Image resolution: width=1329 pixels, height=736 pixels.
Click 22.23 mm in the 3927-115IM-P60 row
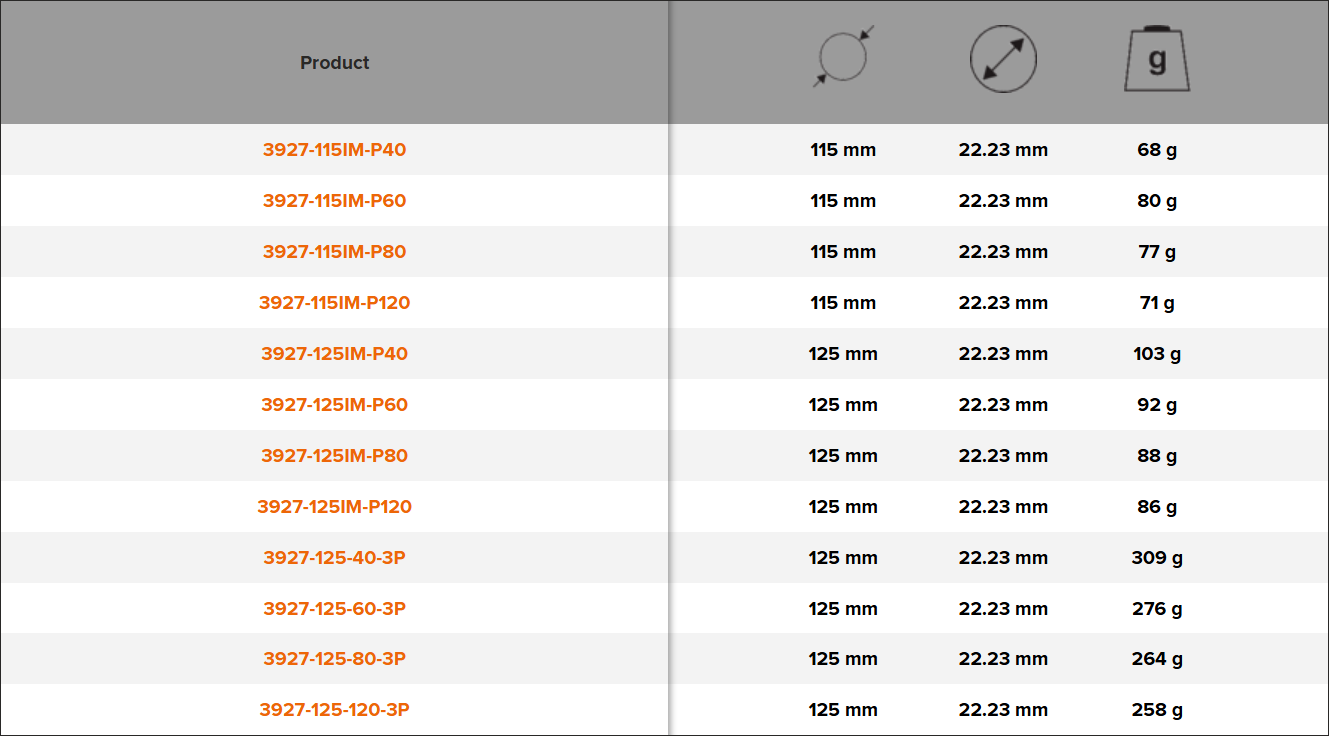(1003, 201)
